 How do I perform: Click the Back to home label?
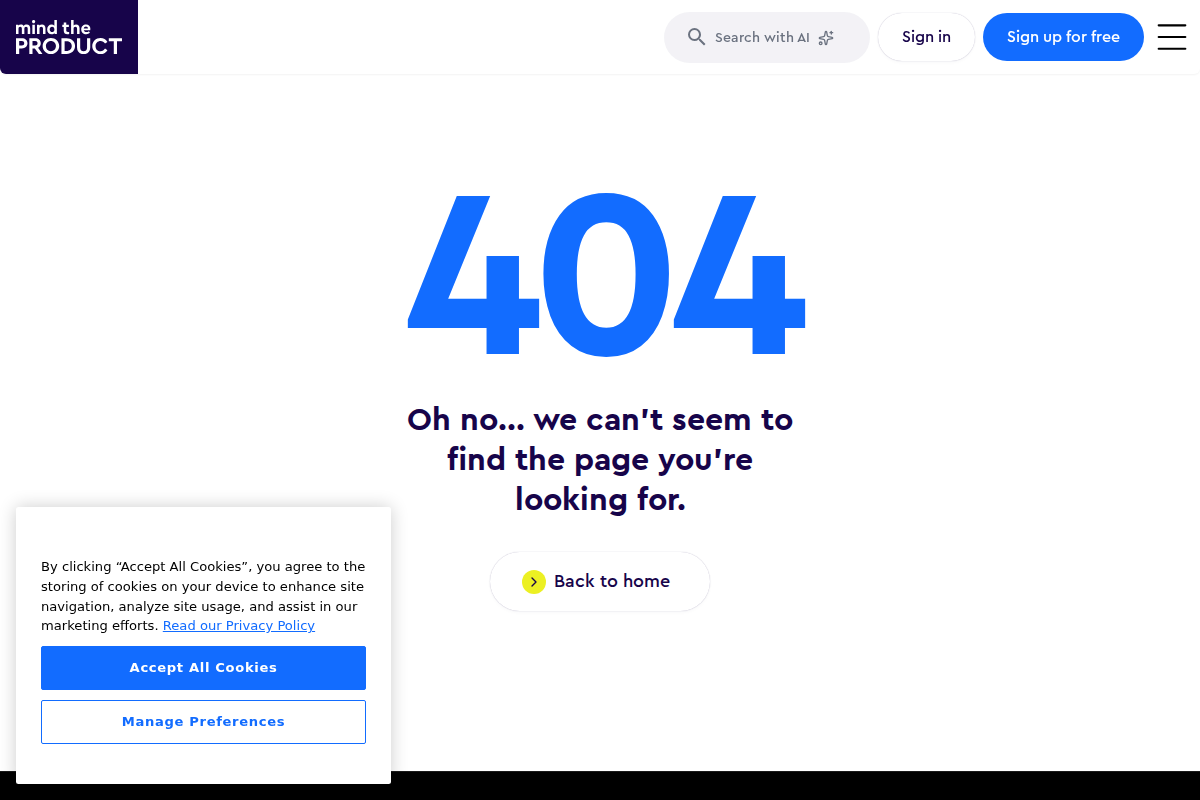(x=612, y=582)
